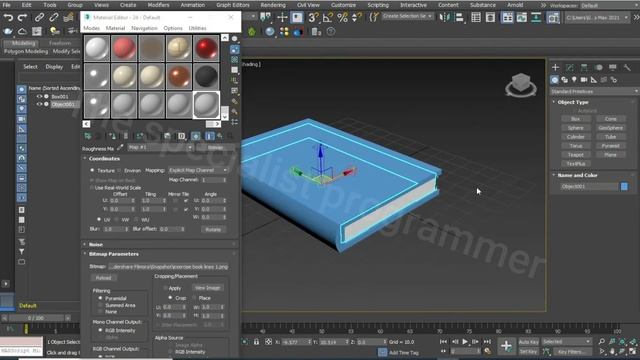Select the Environ radio button
Image resolution: width=640 pixels, height=360 pixels.
[120, 170]
